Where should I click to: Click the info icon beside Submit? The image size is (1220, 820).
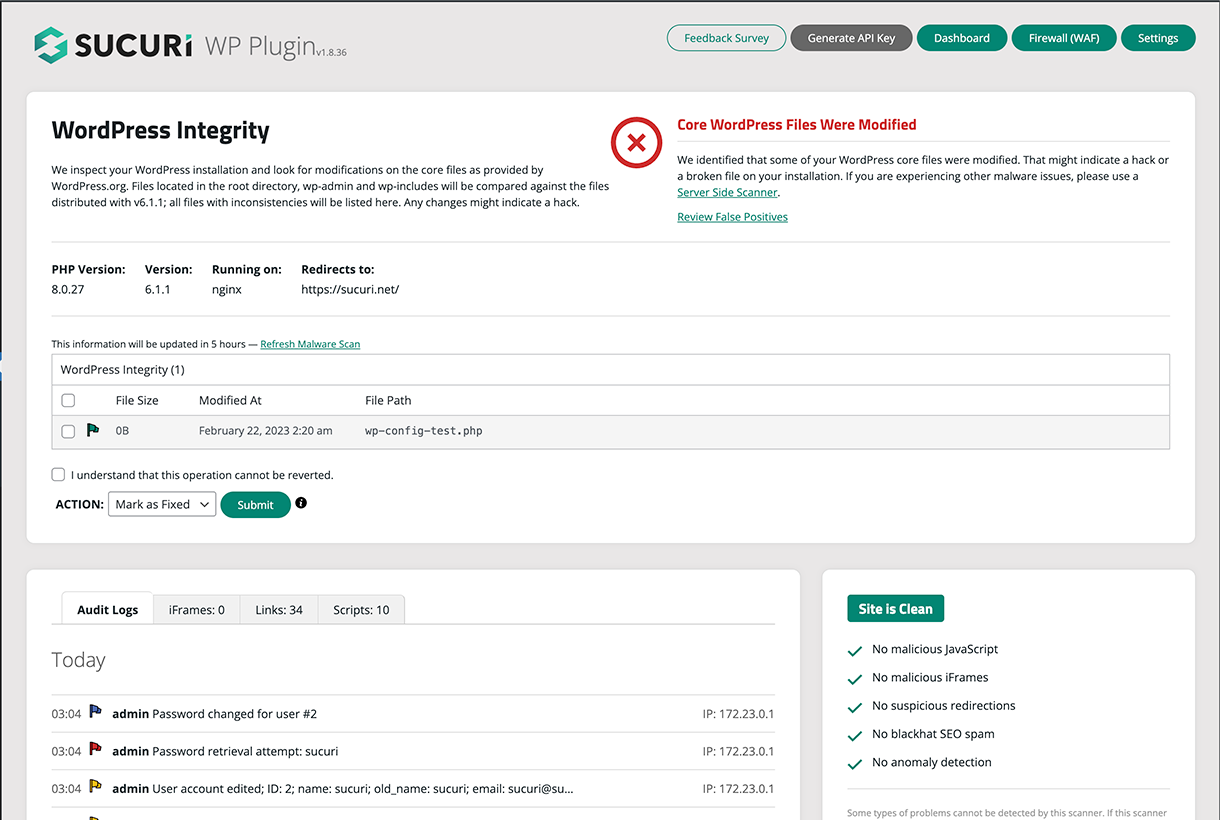(x=301, y=503)
